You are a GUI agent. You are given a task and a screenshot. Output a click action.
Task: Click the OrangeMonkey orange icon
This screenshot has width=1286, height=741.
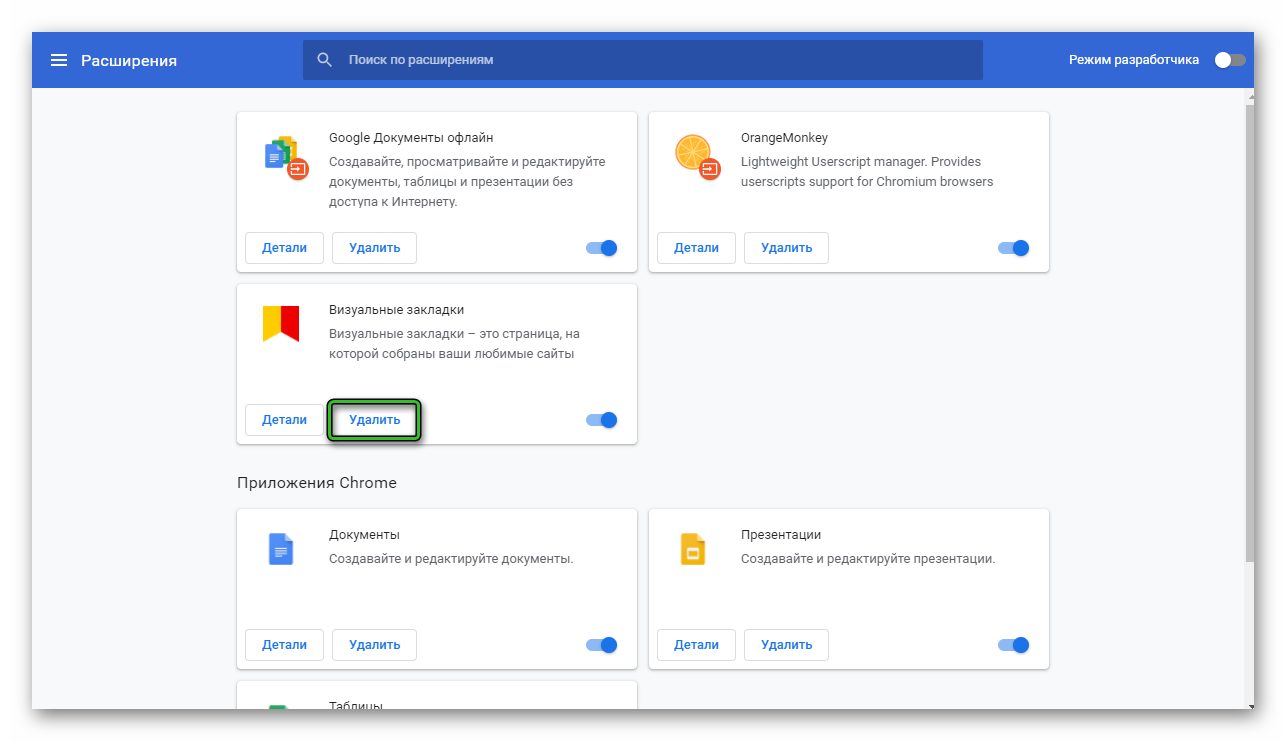pyautogui.click(x=697, y=155)
